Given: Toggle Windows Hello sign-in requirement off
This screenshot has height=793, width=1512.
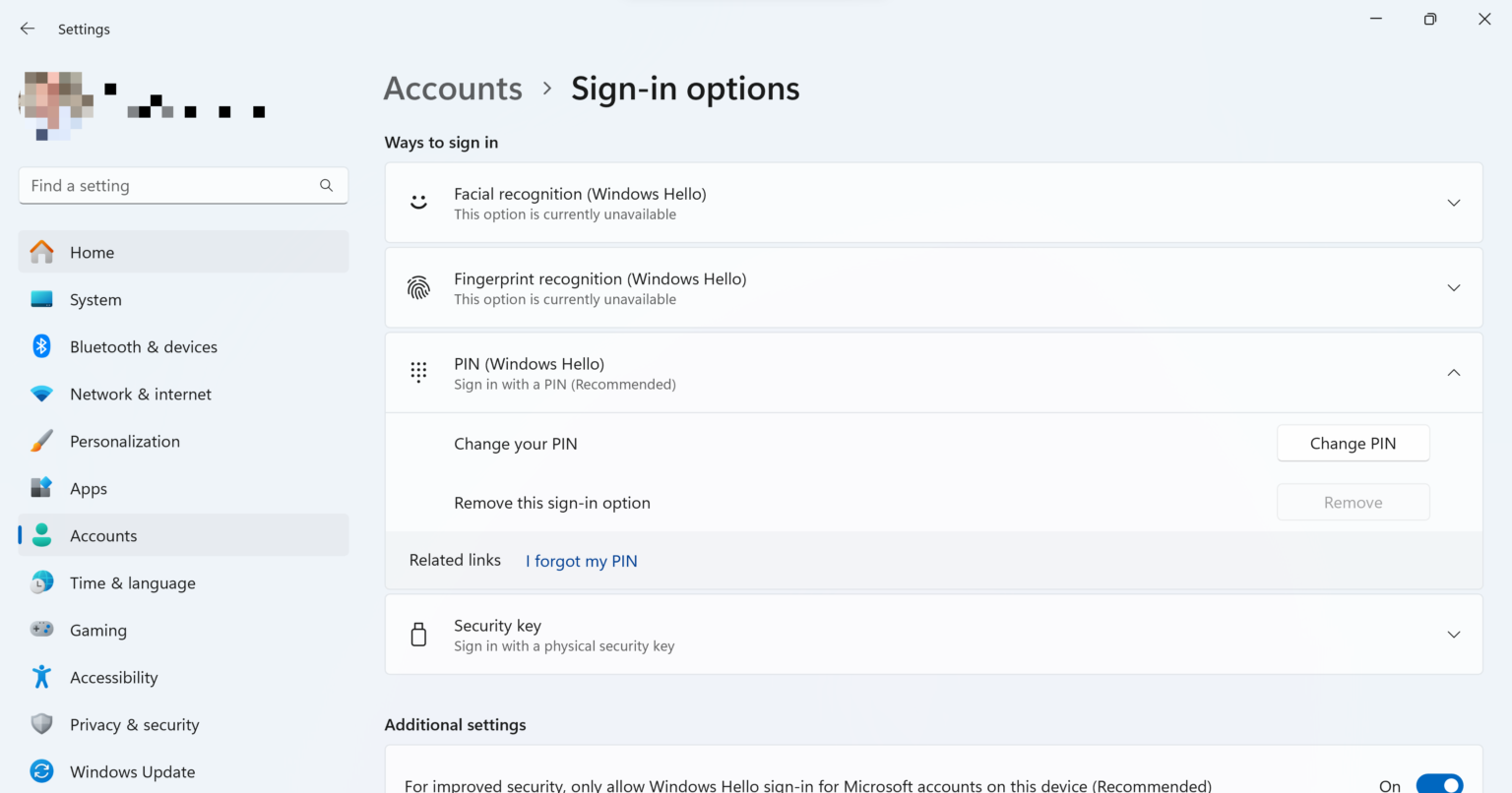Looking at the screenshot, I should pyautogui.click(x=1439, y=784).
